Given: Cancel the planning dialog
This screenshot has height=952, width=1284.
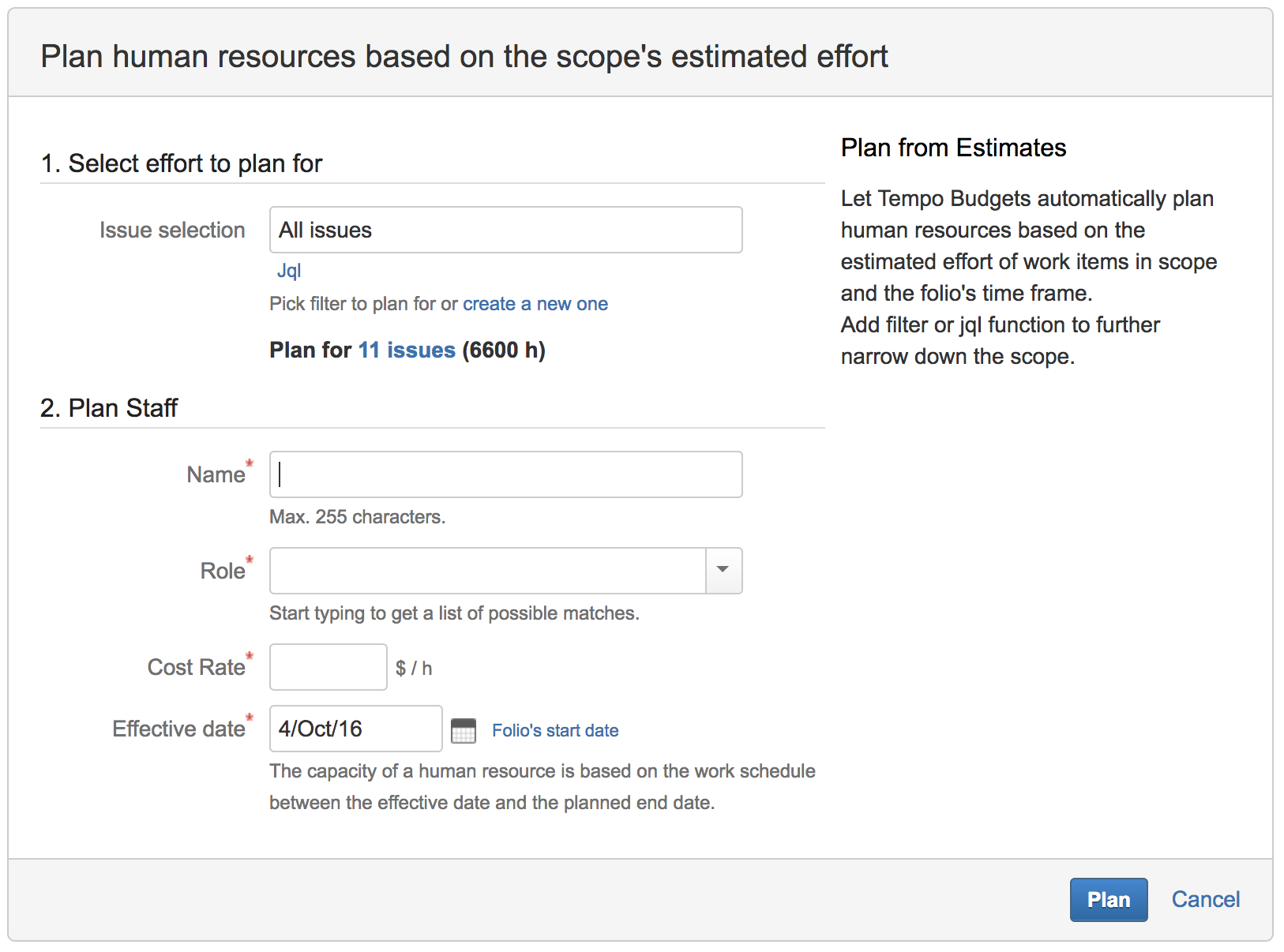Looking at the screenshot, I should pos(1205,899).
